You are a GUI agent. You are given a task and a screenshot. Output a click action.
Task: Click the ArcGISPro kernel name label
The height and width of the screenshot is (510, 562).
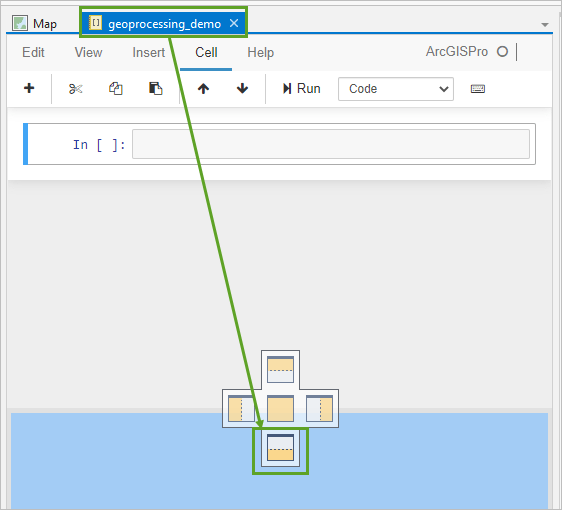(x=457, y=52)
